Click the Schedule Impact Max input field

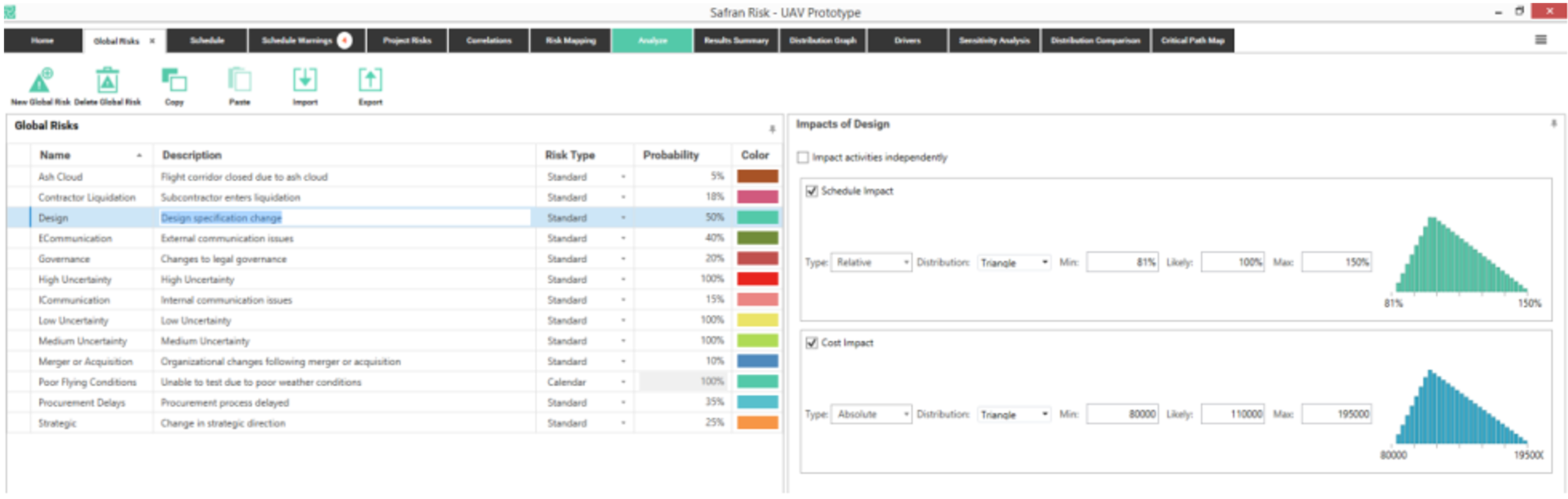pyautogui.click(x=1336, y=263)
